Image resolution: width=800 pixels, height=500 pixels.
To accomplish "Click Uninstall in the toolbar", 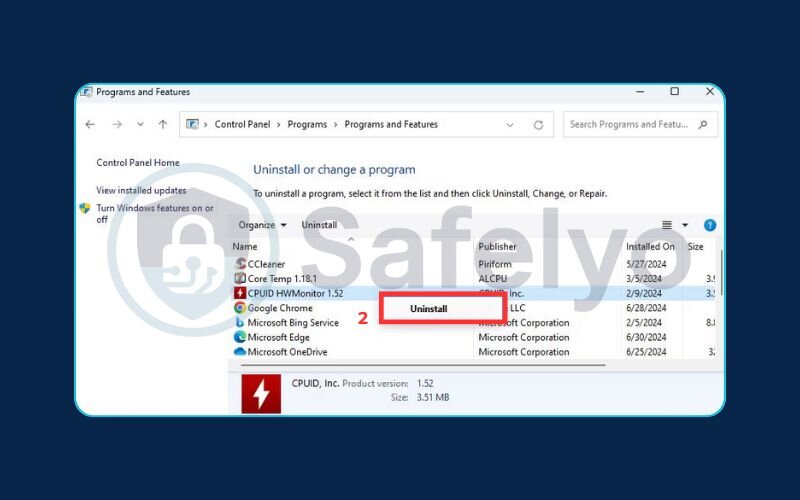I will [319, 225].
